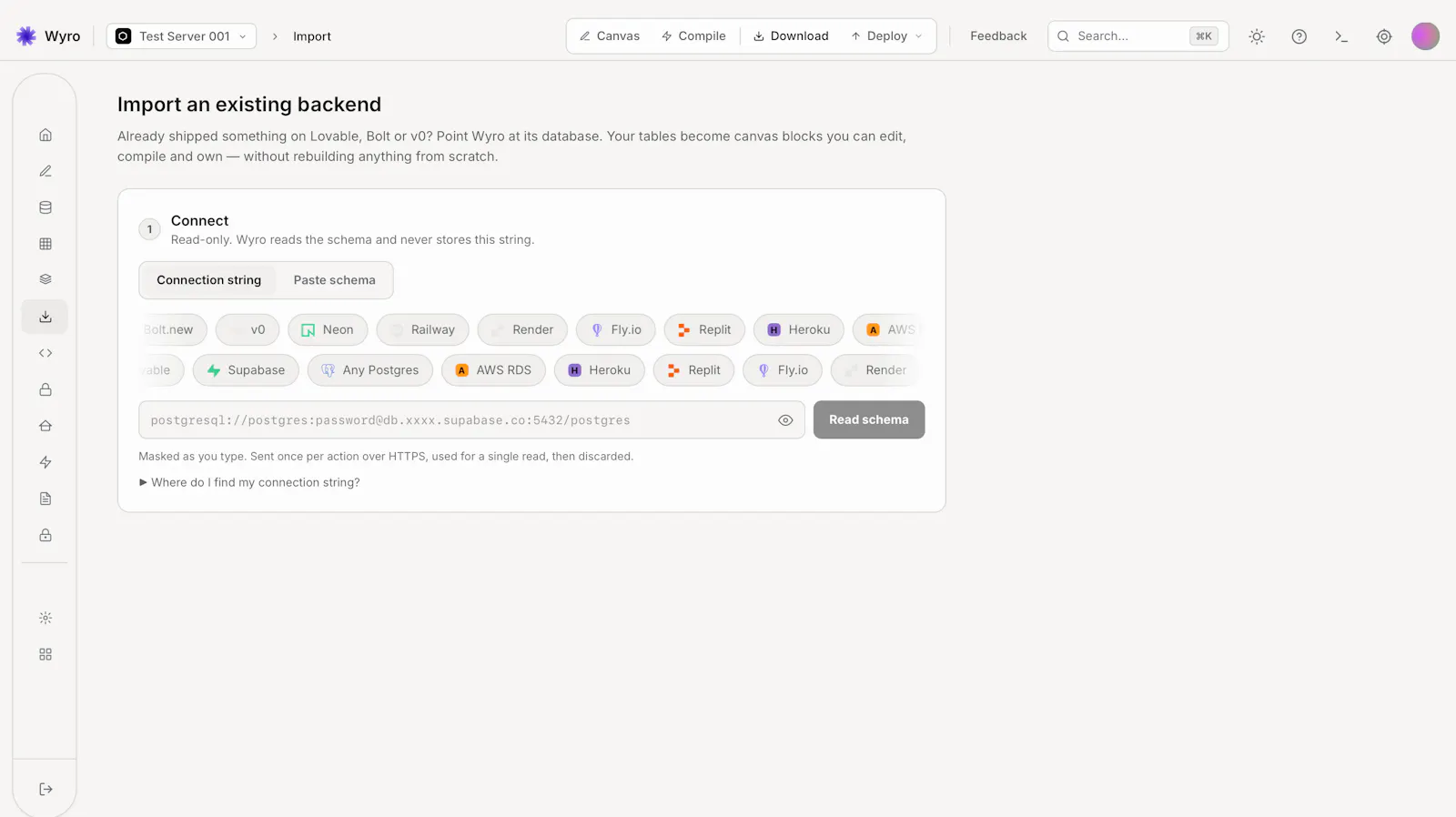Open the help question mark icon

(1299, 36)
